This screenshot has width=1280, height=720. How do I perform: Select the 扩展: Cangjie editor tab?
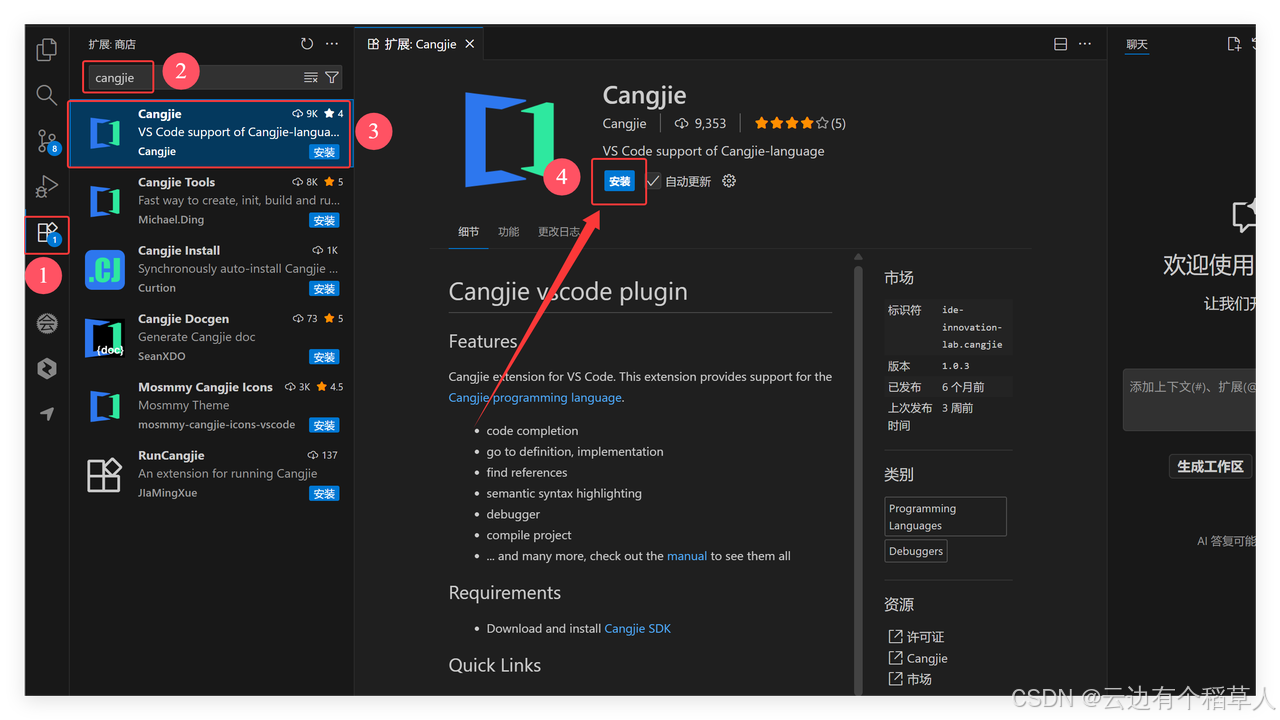pyautogui.click(x=420, y=44)
